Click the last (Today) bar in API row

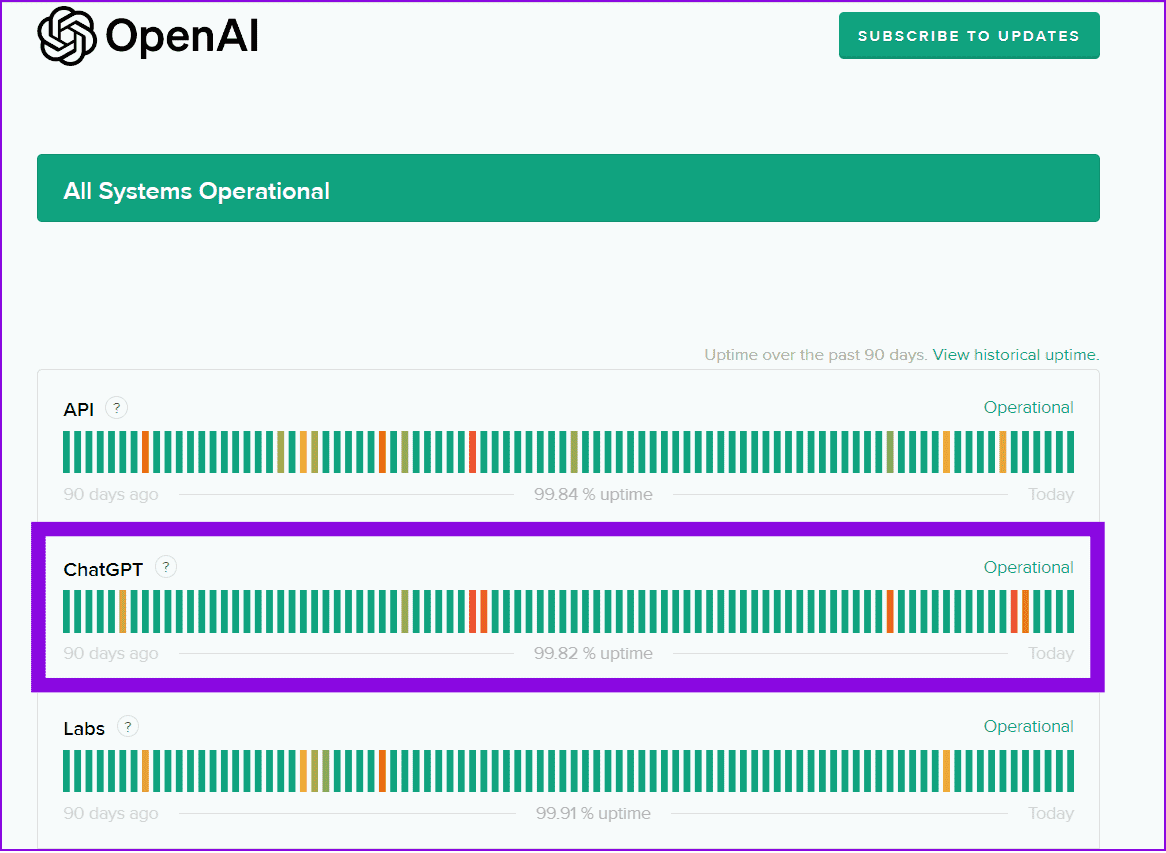(1070, 451)
